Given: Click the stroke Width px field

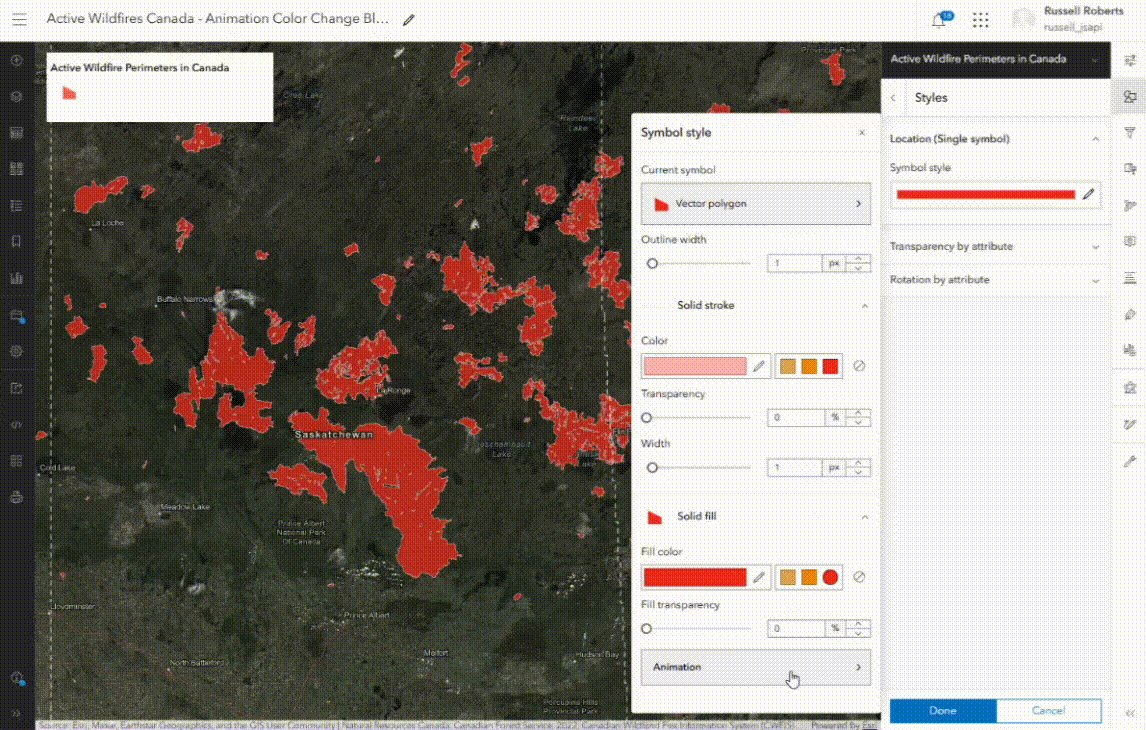Looking at the screenshot, I should 795,467.
